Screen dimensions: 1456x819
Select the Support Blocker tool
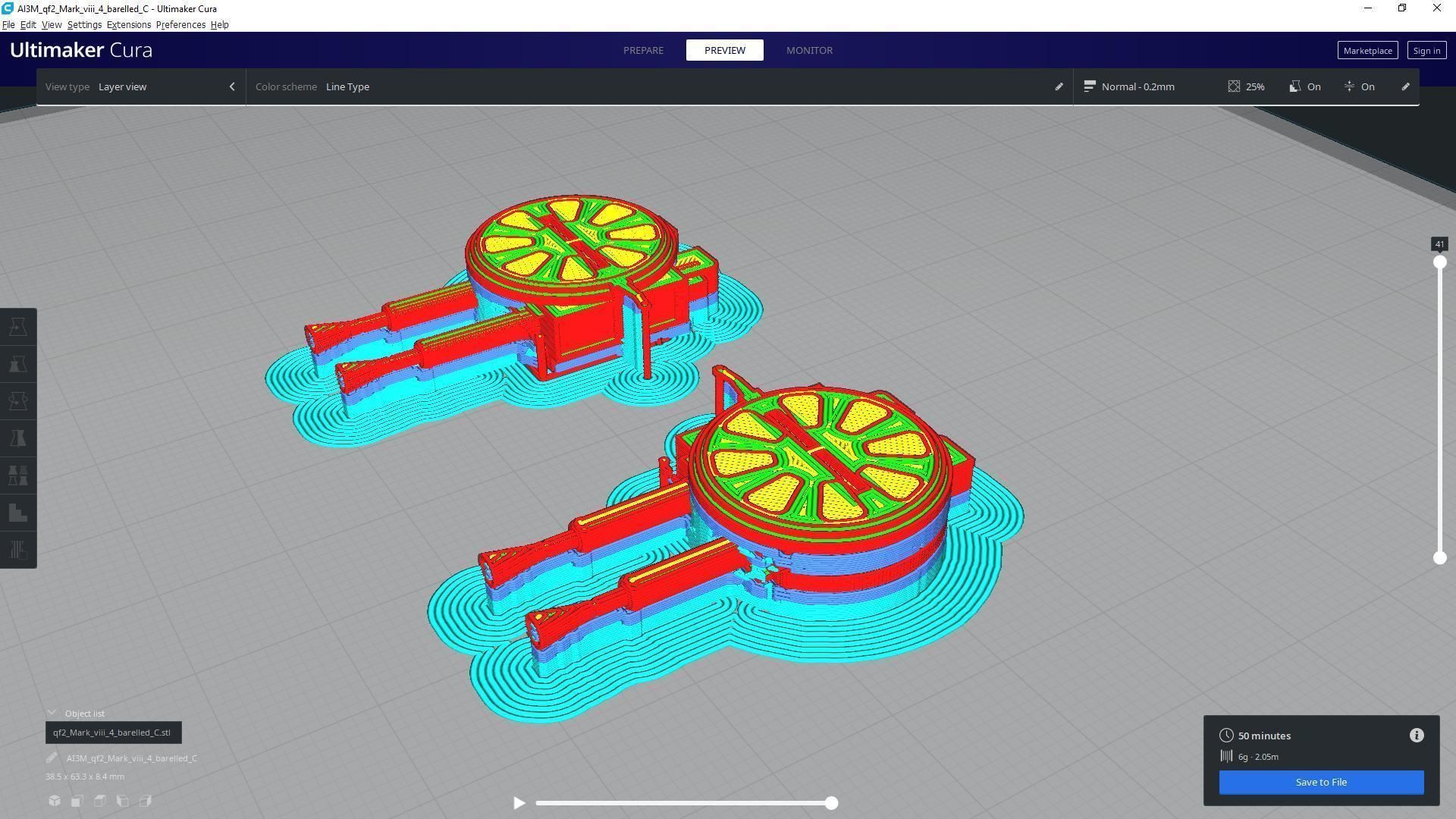tap(18, 513)
